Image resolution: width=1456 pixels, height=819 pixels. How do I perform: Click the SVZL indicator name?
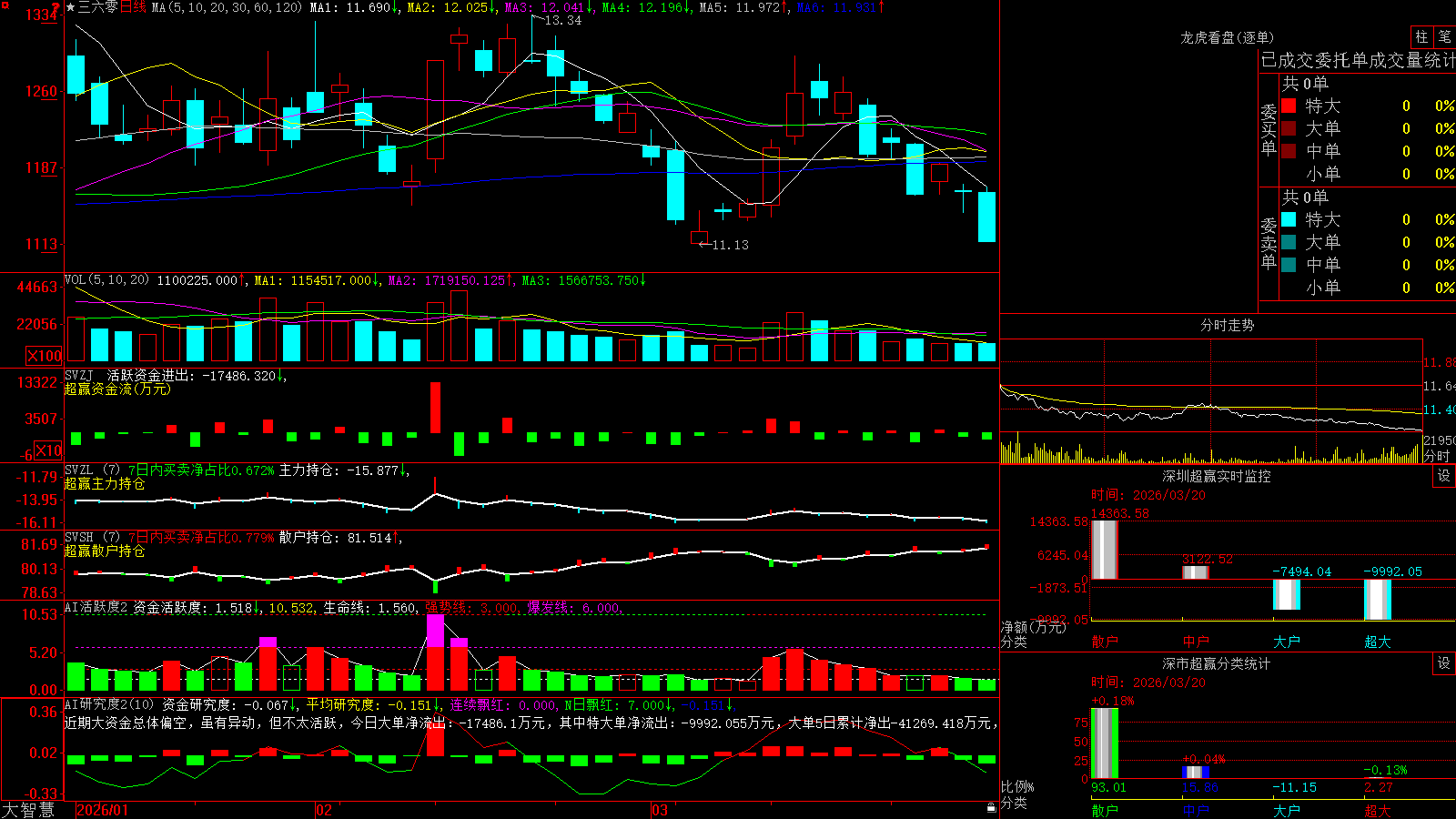point(79,470)
